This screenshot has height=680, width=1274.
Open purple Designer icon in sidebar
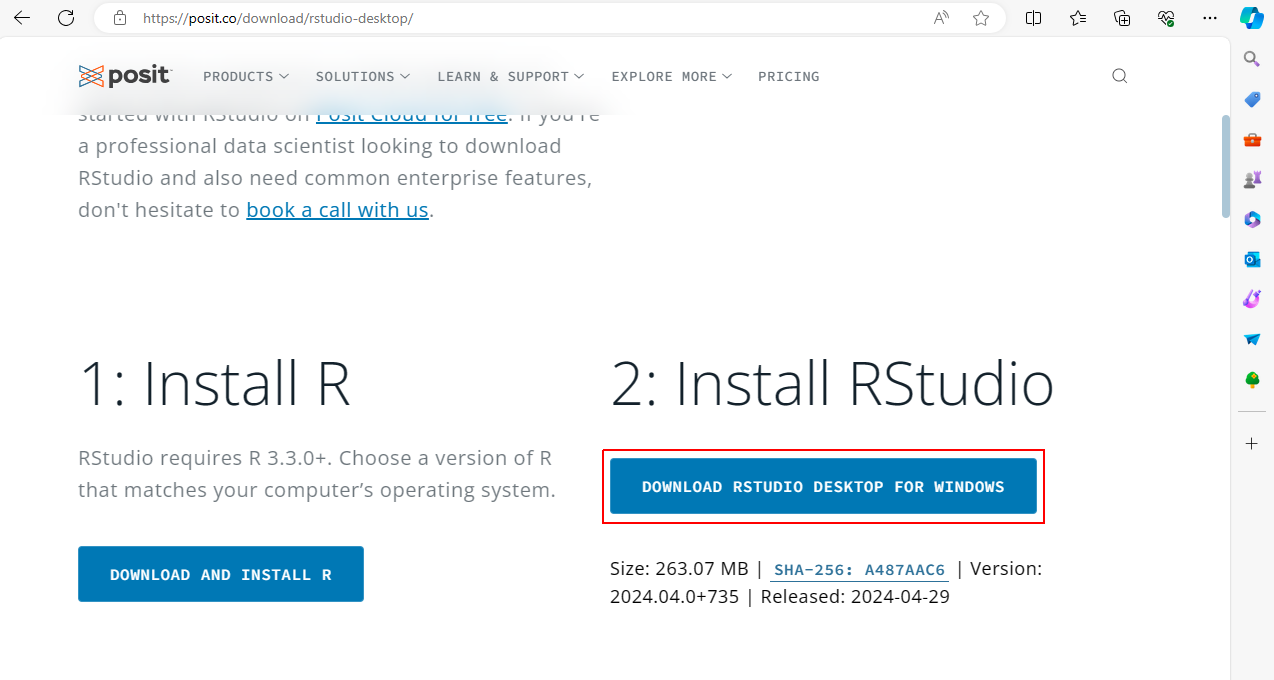1252,299
